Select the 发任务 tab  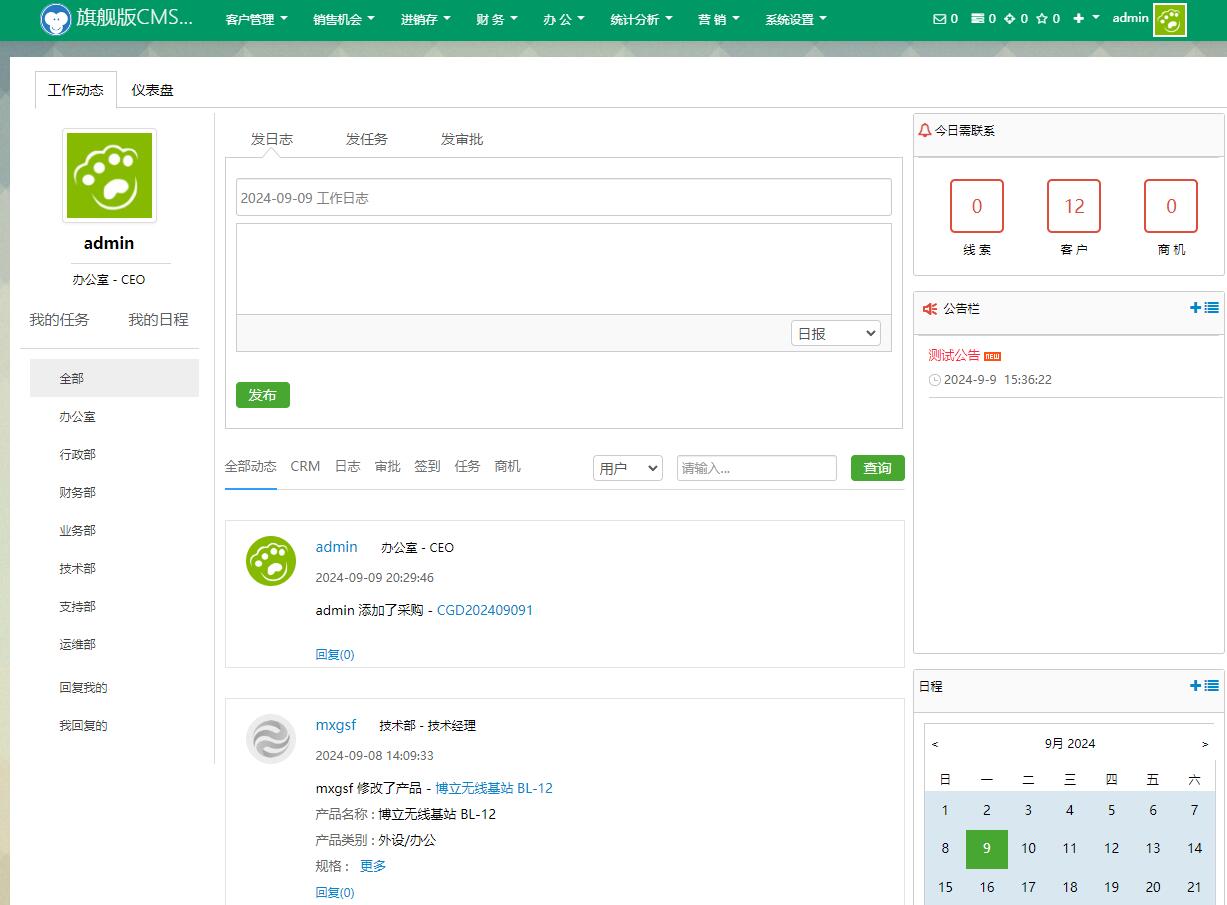[x=366, y=139]
